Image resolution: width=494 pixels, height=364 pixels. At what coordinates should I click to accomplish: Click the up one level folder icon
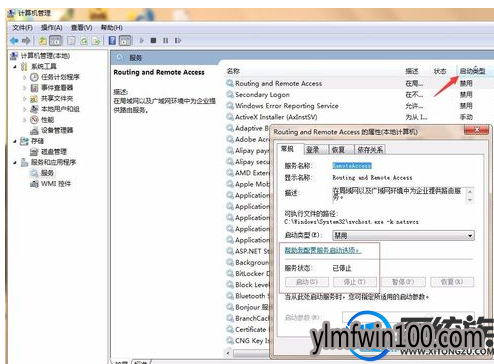(x=42, y=41)
